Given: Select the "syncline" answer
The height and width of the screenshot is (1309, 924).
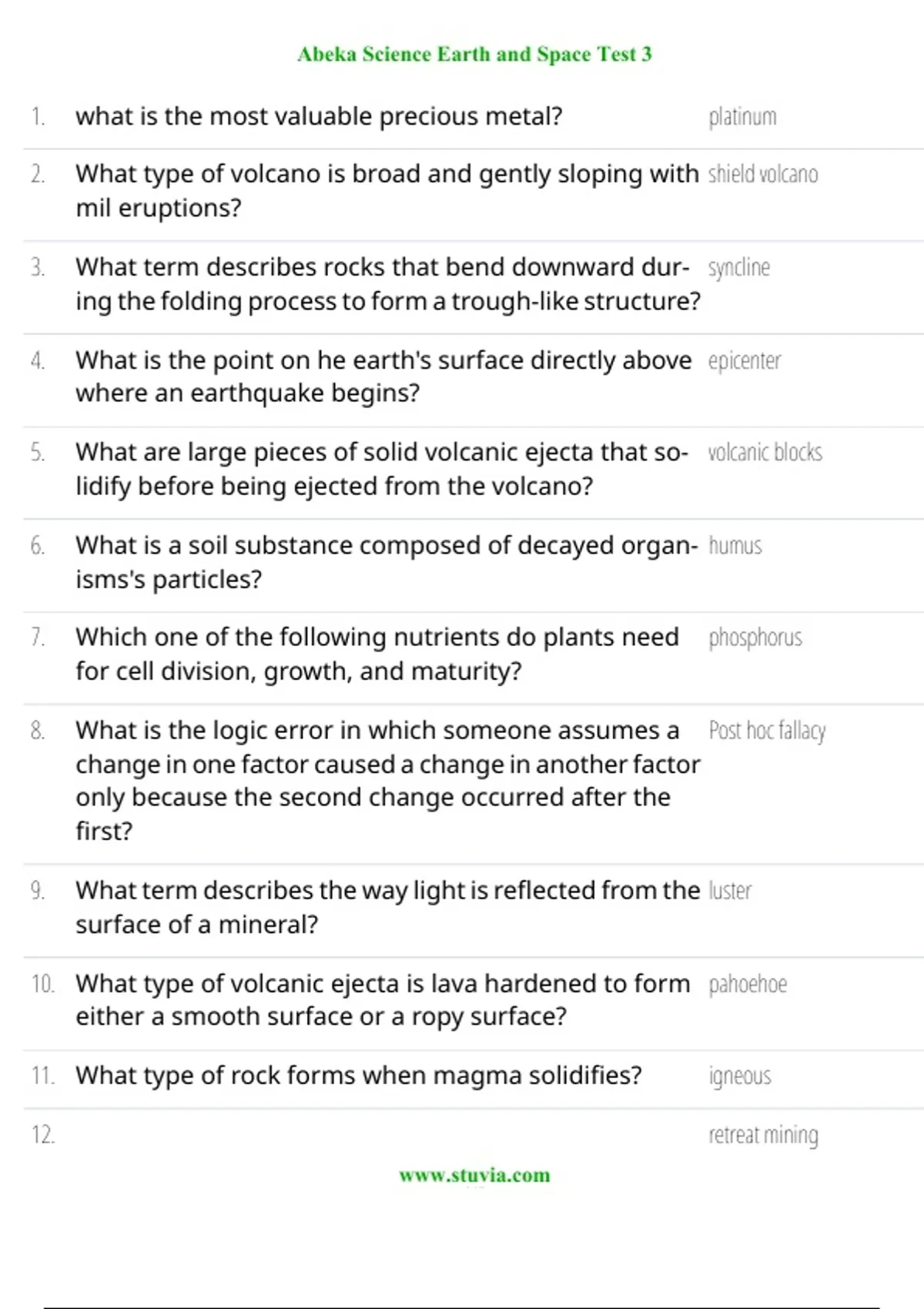Looking at the screenshot, I should (x=738, y=268).
